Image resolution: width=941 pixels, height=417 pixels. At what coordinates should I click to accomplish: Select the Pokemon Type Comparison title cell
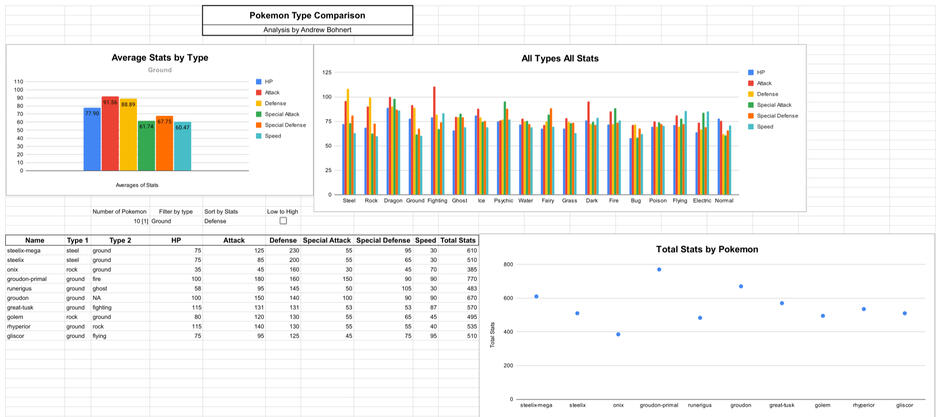click(307, 15)
